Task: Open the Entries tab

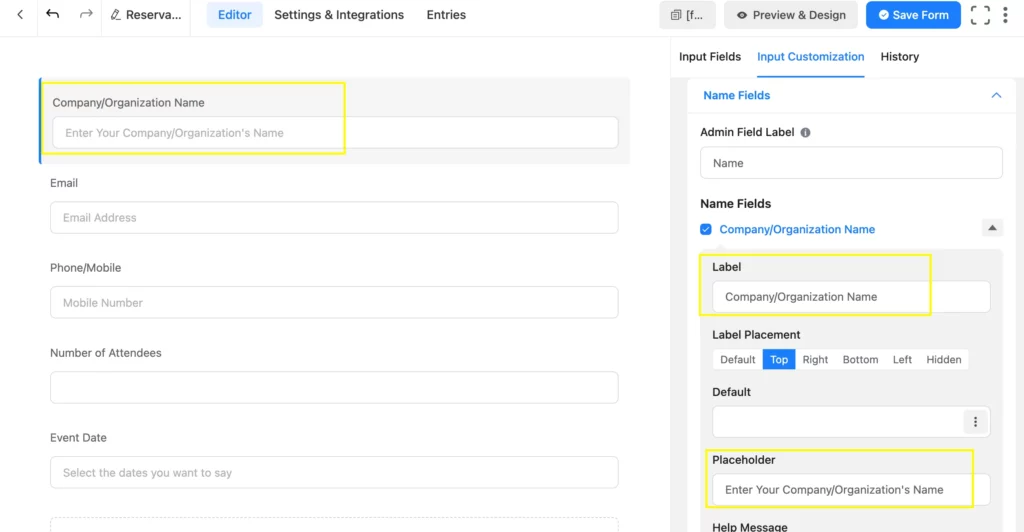Action: point(446,14)
